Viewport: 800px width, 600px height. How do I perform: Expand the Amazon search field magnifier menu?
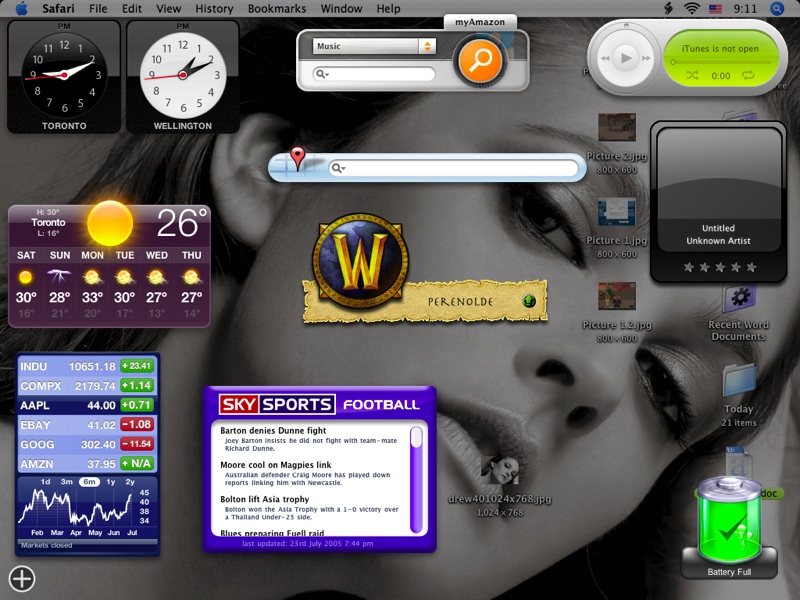[322, 74]
